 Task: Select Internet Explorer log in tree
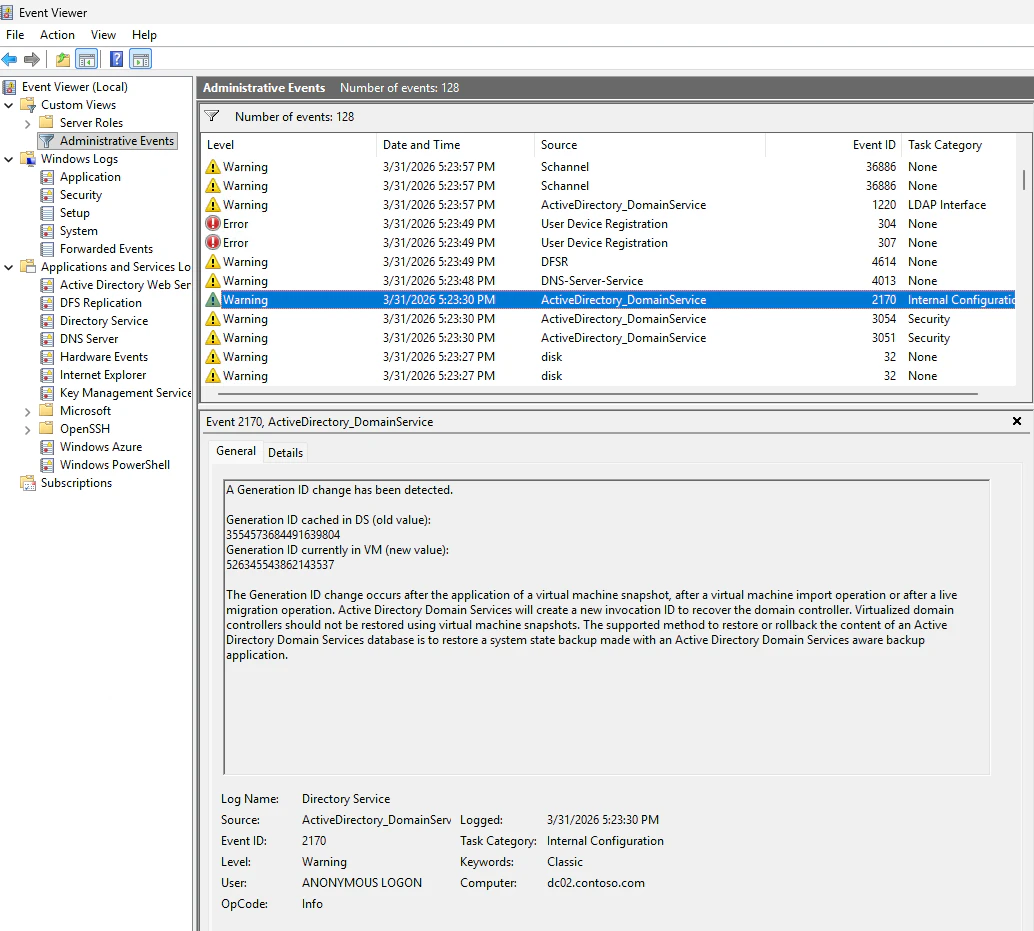103,375
